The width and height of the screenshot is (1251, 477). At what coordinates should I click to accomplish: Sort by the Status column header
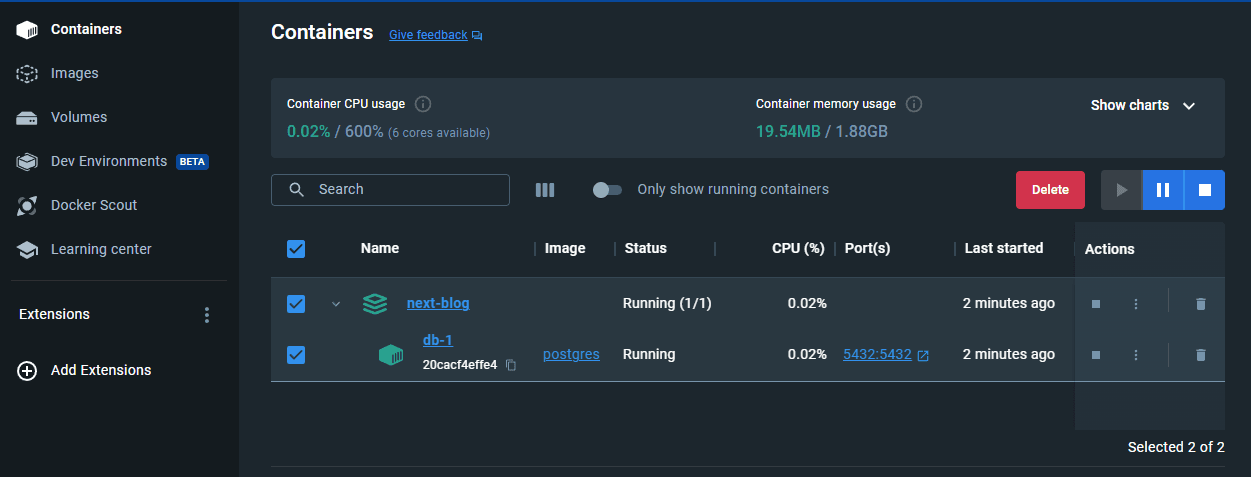(x=646, y=248)
